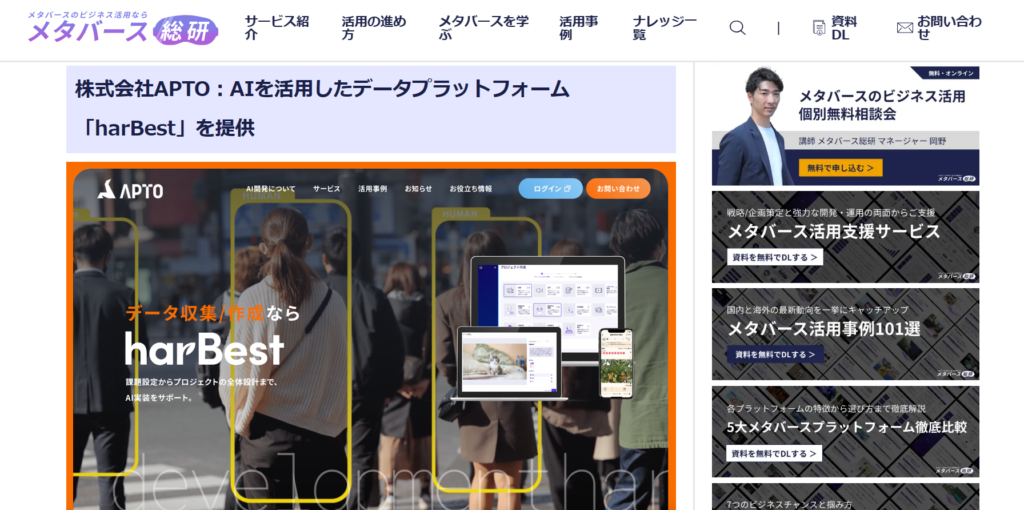This screenshot has width=1024, height=510.
Task: Click サービス in APTO nav
Action: point(327,189)
